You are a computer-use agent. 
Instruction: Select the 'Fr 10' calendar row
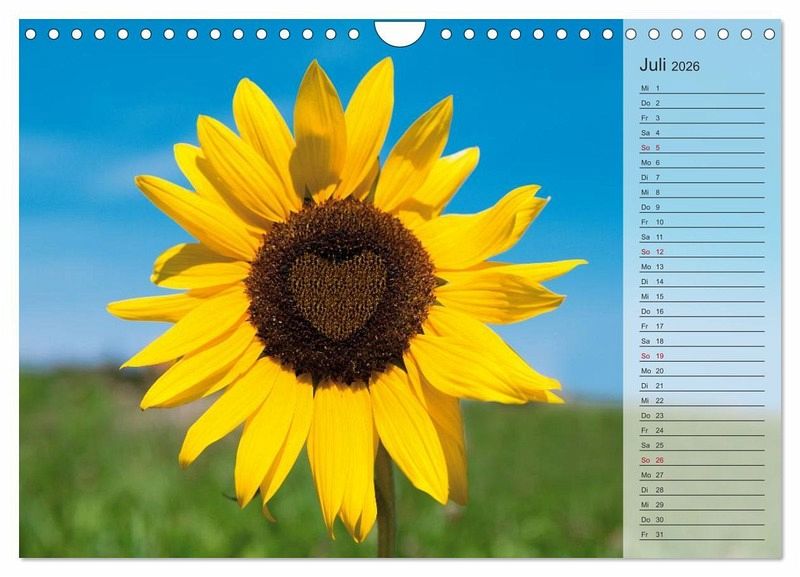pyautogui.click(x=702, y=222)
